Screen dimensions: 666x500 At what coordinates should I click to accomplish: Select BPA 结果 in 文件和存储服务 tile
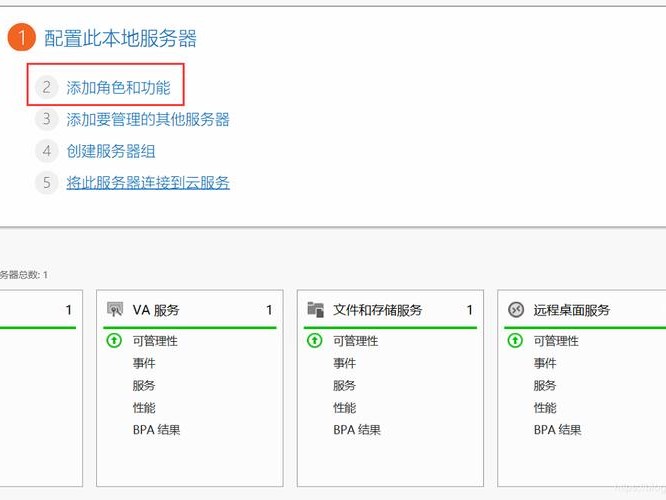357,430
